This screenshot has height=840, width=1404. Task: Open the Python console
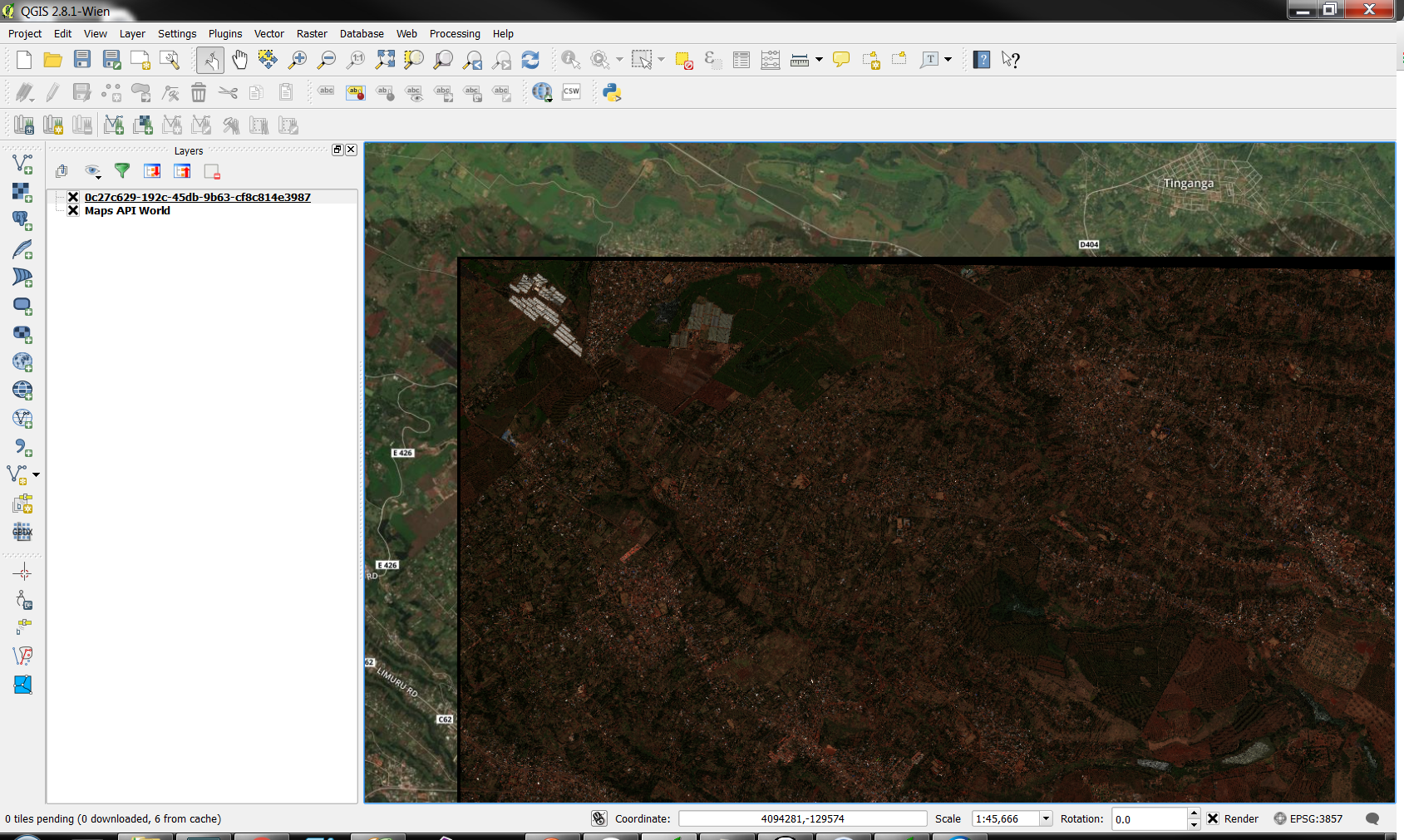tap(612, 92)
